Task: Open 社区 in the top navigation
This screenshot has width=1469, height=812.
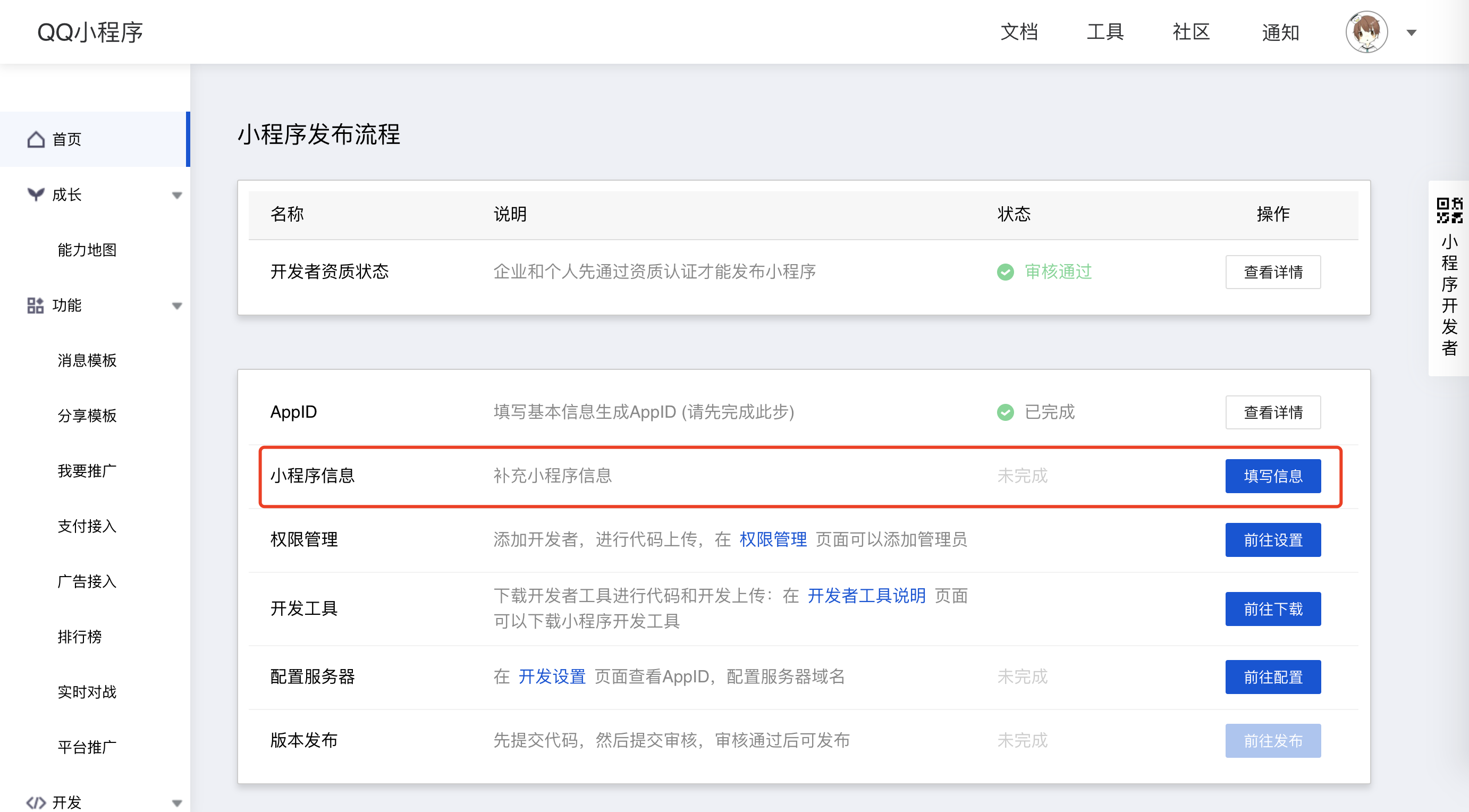Action: [1191, 32]
